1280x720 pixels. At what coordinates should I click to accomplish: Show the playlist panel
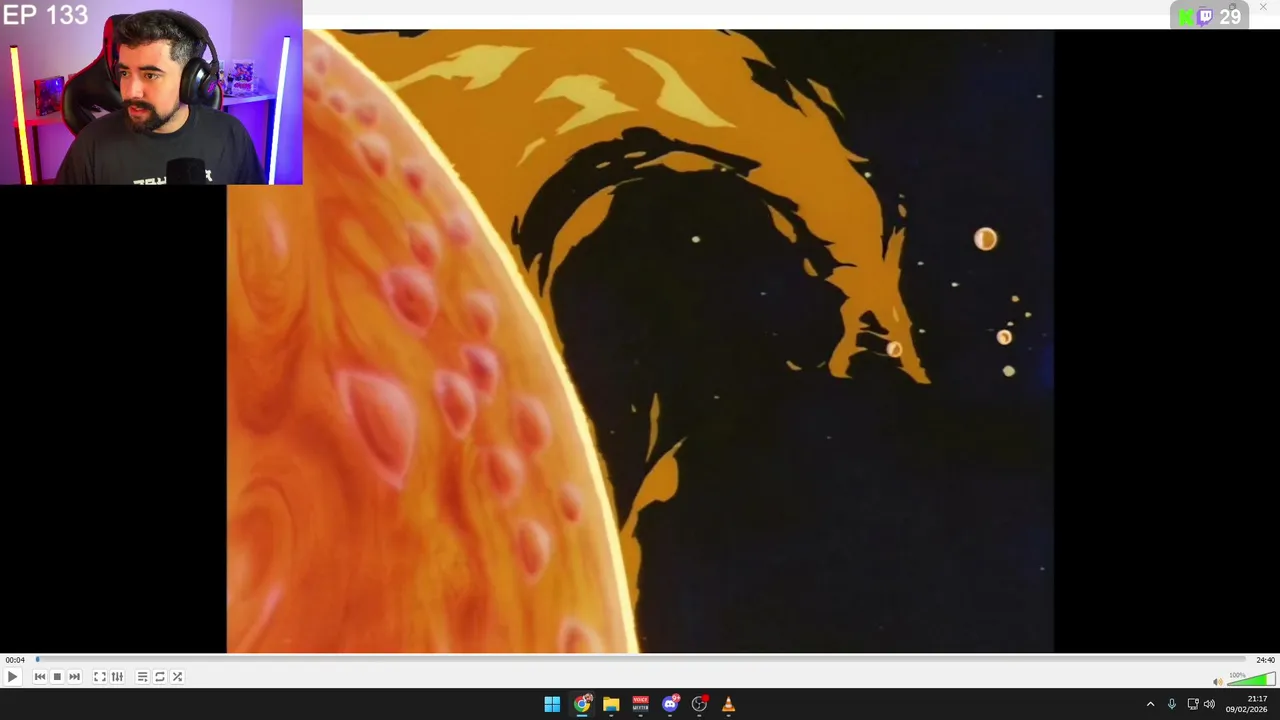[x=142, y=677]
